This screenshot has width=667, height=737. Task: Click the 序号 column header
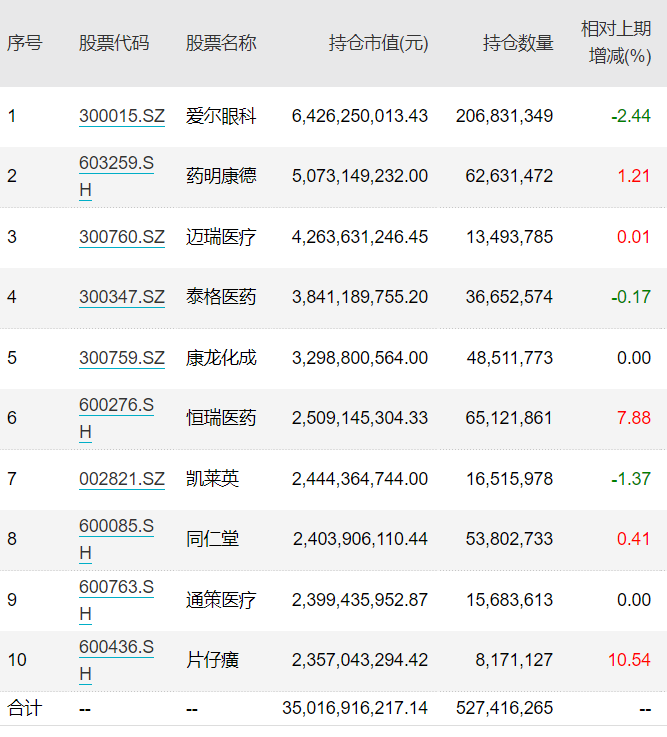pyautogui.click(x=24, y=43)
